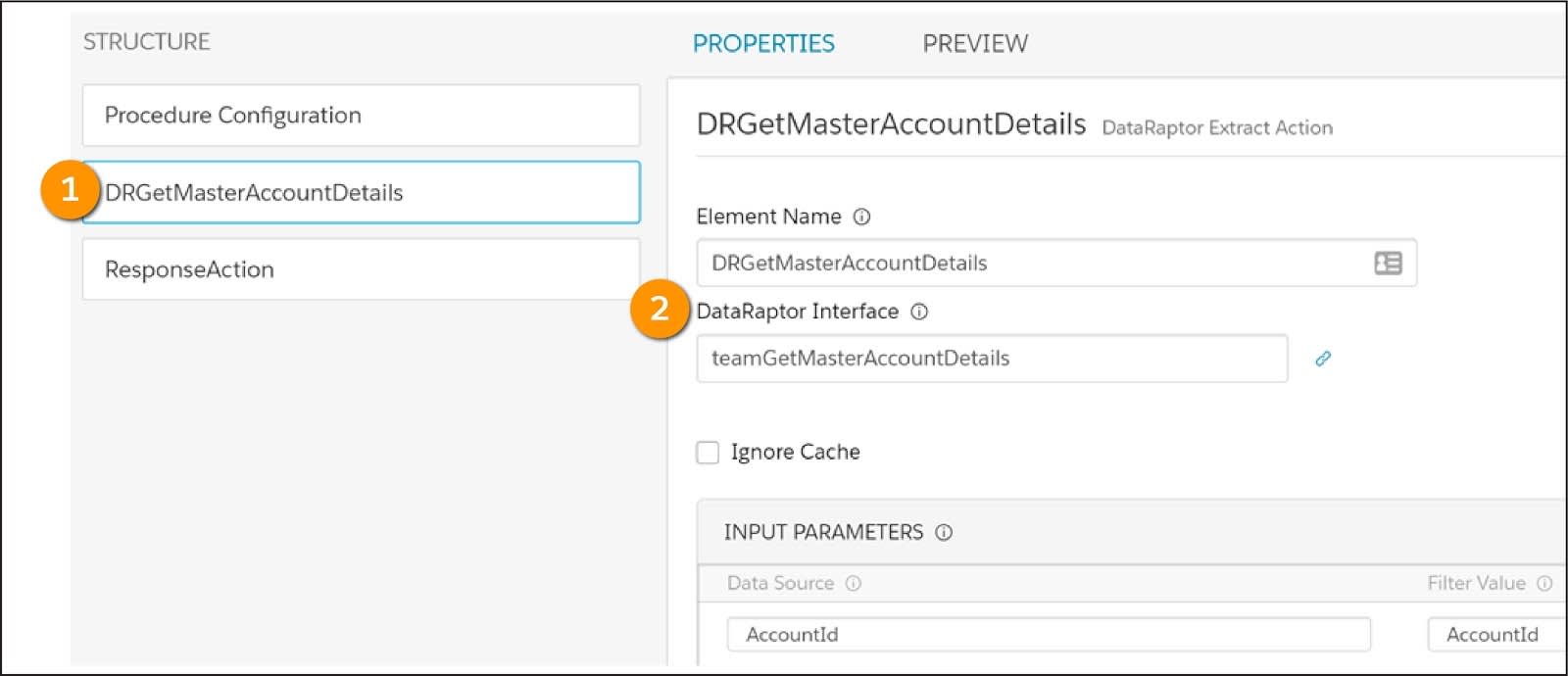Click the DataRaptor Interface label

797,312
